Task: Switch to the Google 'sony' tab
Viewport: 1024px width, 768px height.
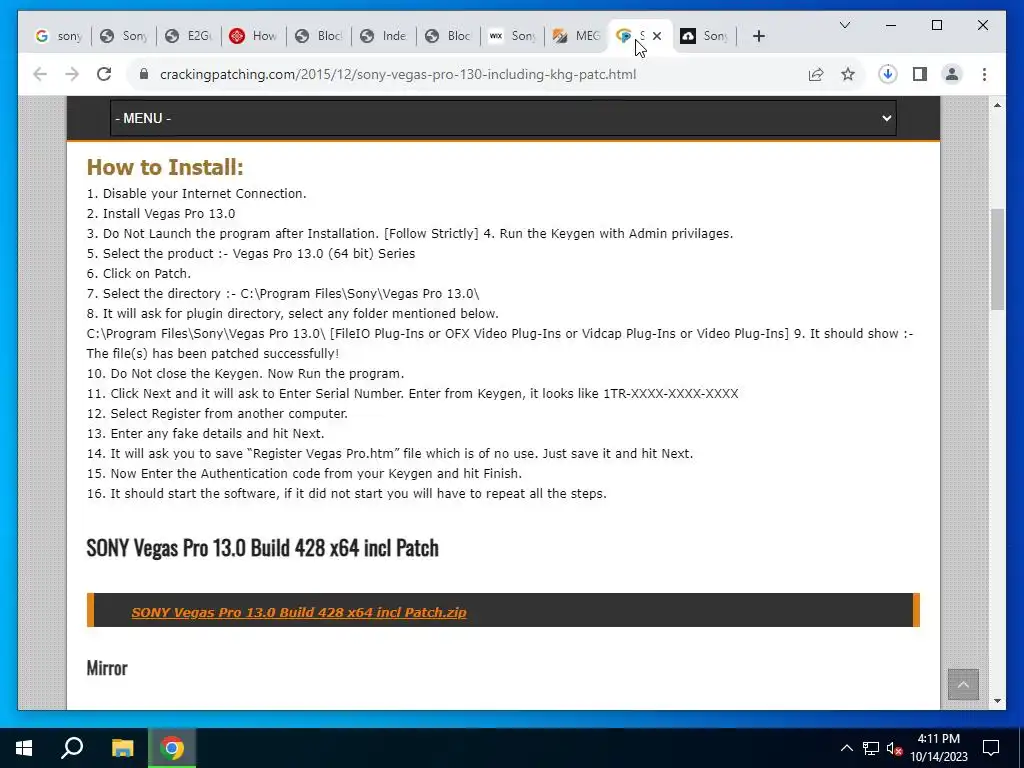Action: pos(59,36)
